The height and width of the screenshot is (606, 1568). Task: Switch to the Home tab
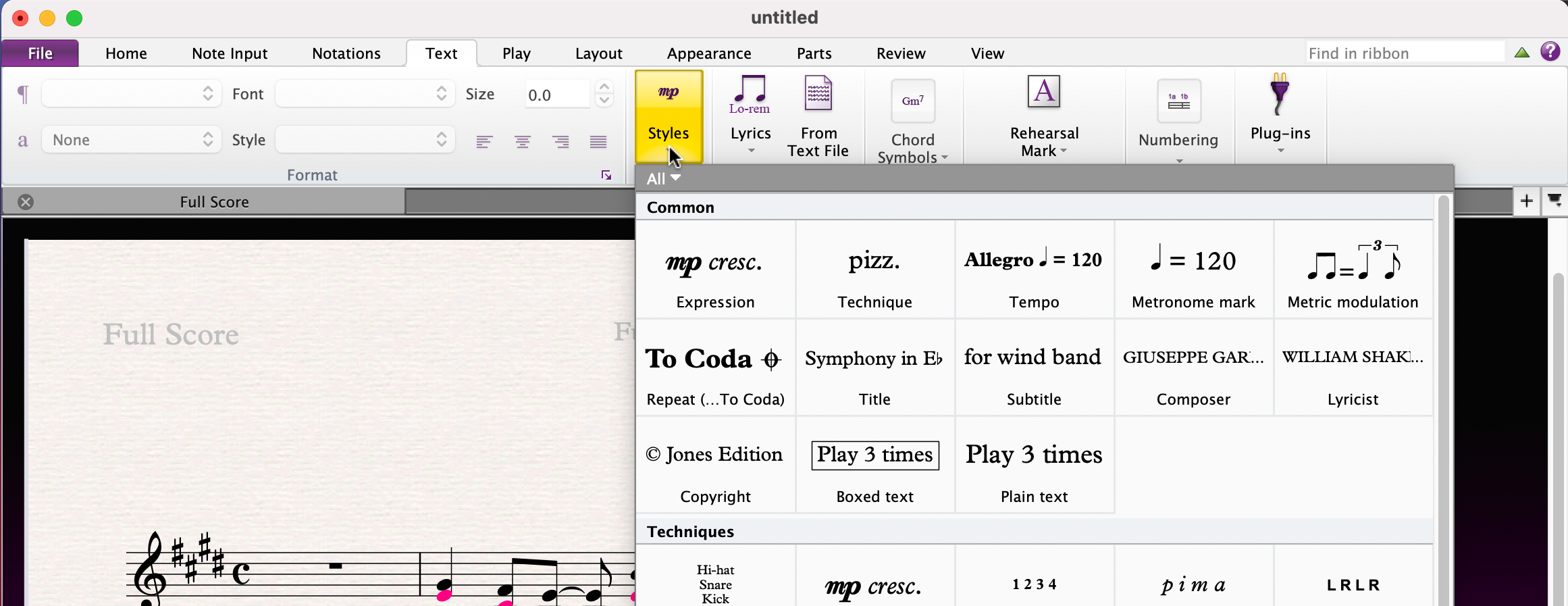click(x=126, y=53)
